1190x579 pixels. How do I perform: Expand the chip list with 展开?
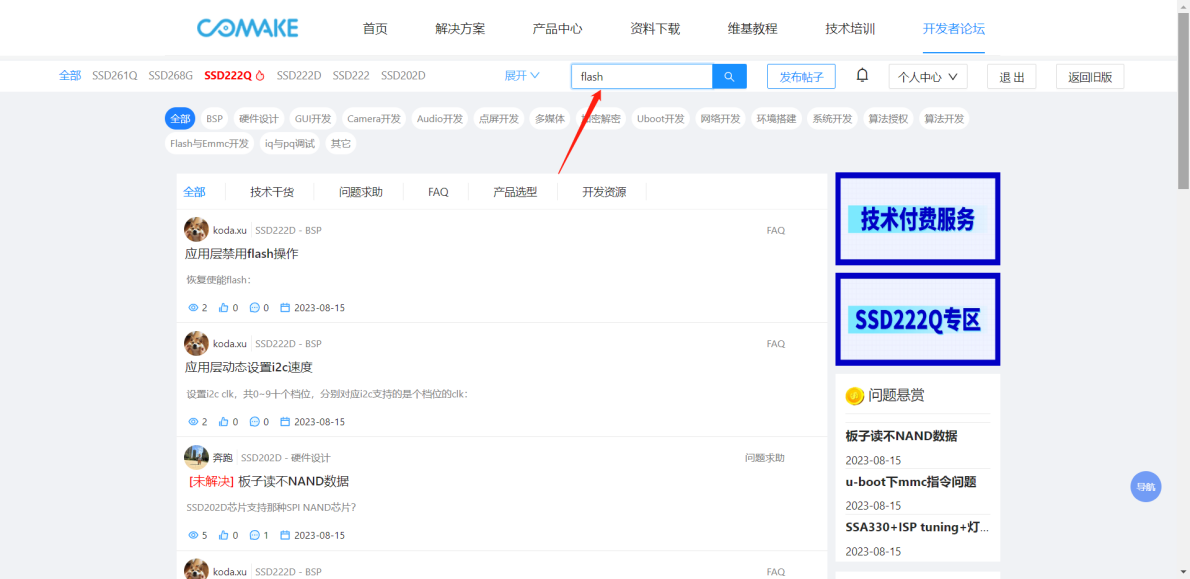pyautogui.click(x=521, y=76)
